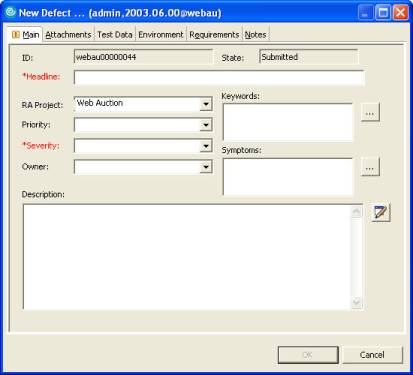Expand the Owner dropdown

click(206, 167)
